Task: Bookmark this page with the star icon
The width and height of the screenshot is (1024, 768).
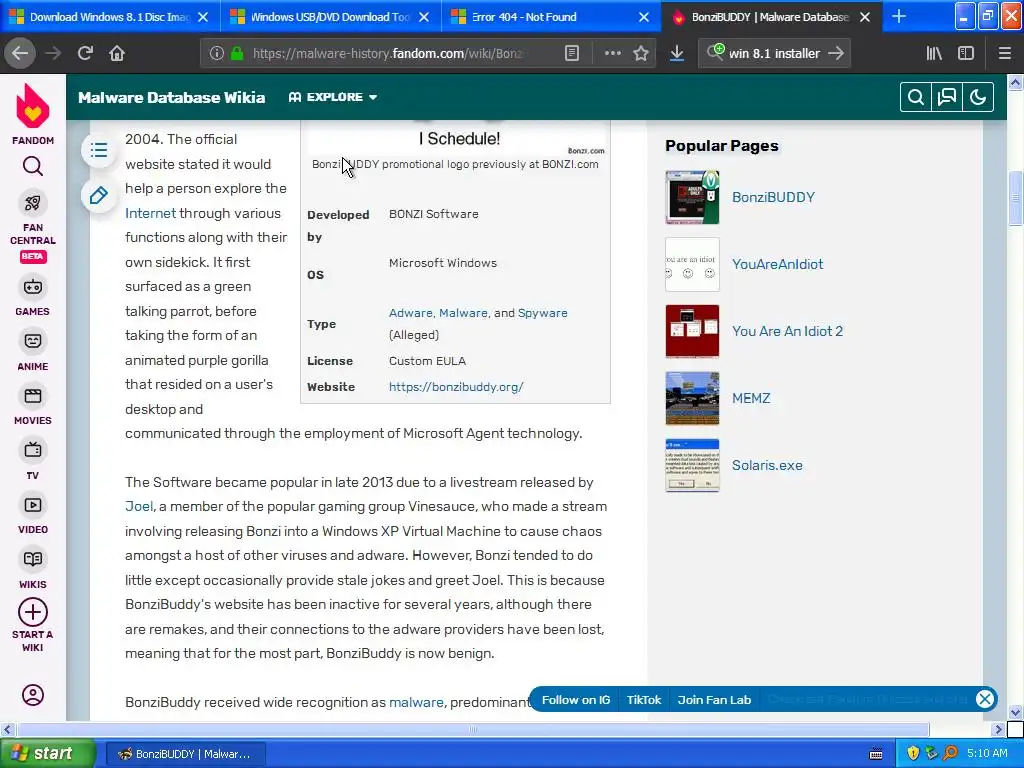Action: pos(641,54)
